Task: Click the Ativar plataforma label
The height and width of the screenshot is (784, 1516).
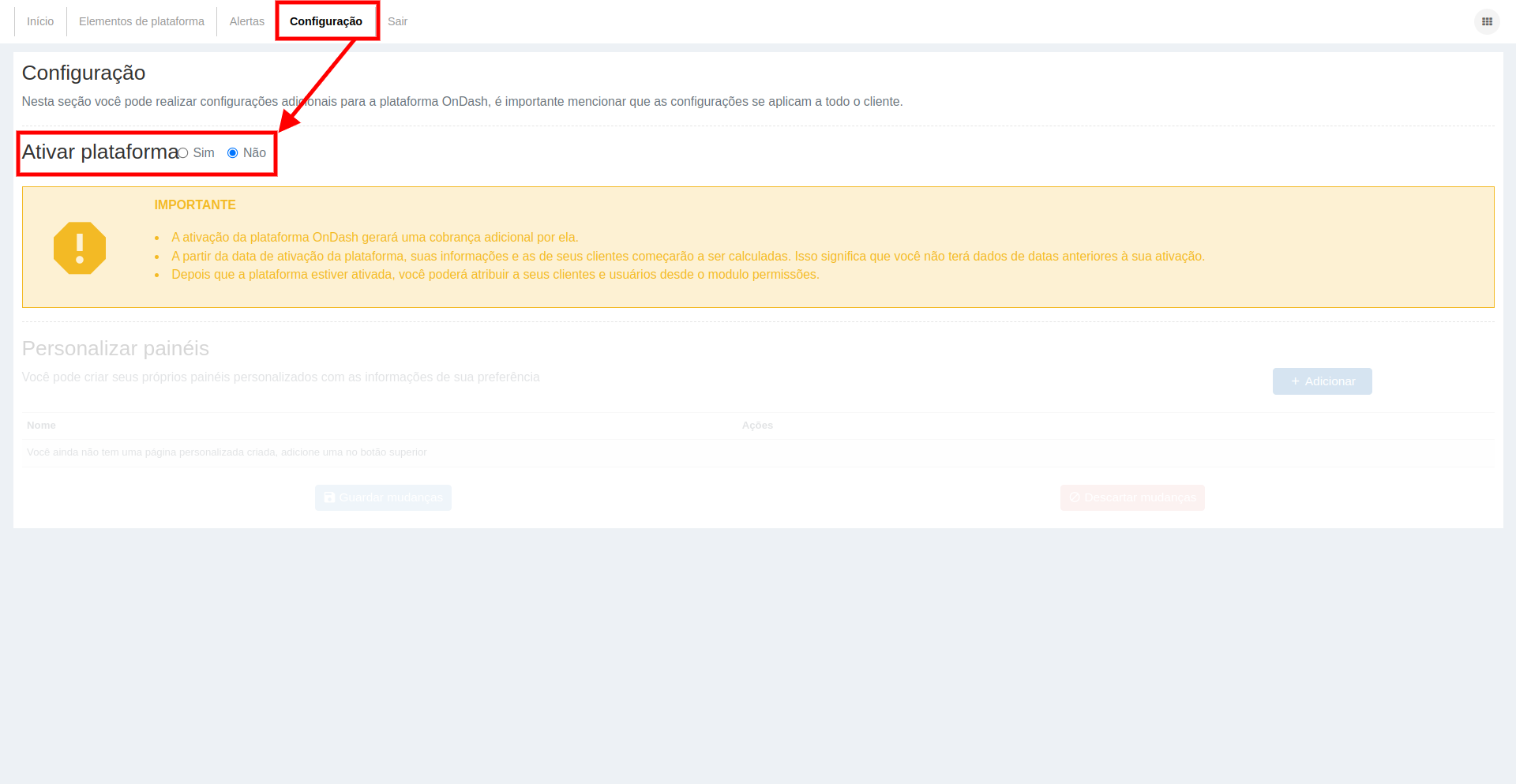Action: pos(100,152)
